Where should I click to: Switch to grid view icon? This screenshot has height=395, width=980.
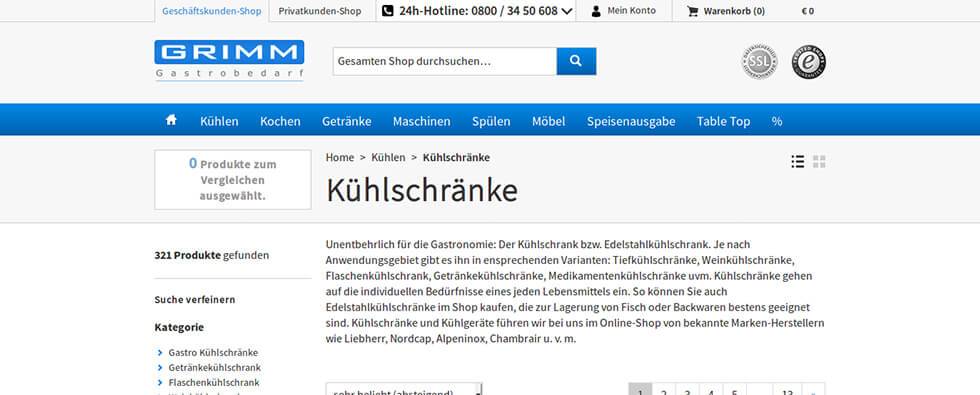point(819,162)
